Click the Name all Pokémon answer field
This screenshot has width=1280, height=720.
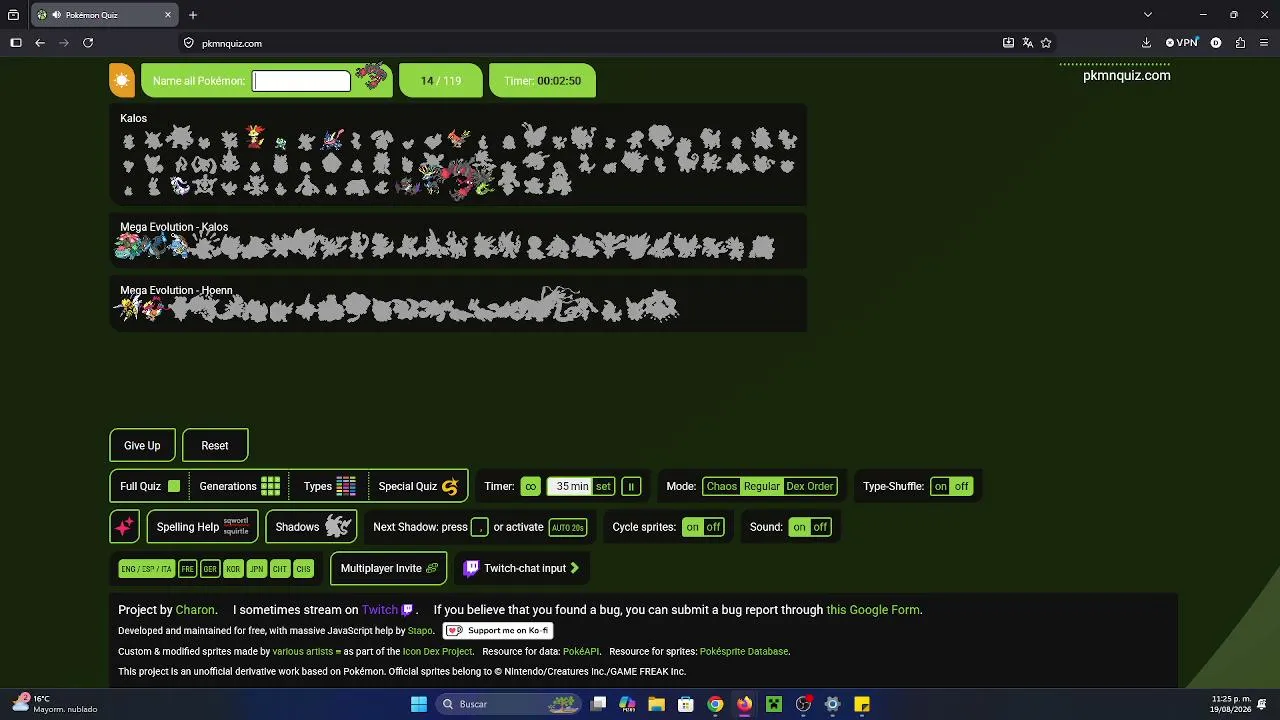(302, 81)
